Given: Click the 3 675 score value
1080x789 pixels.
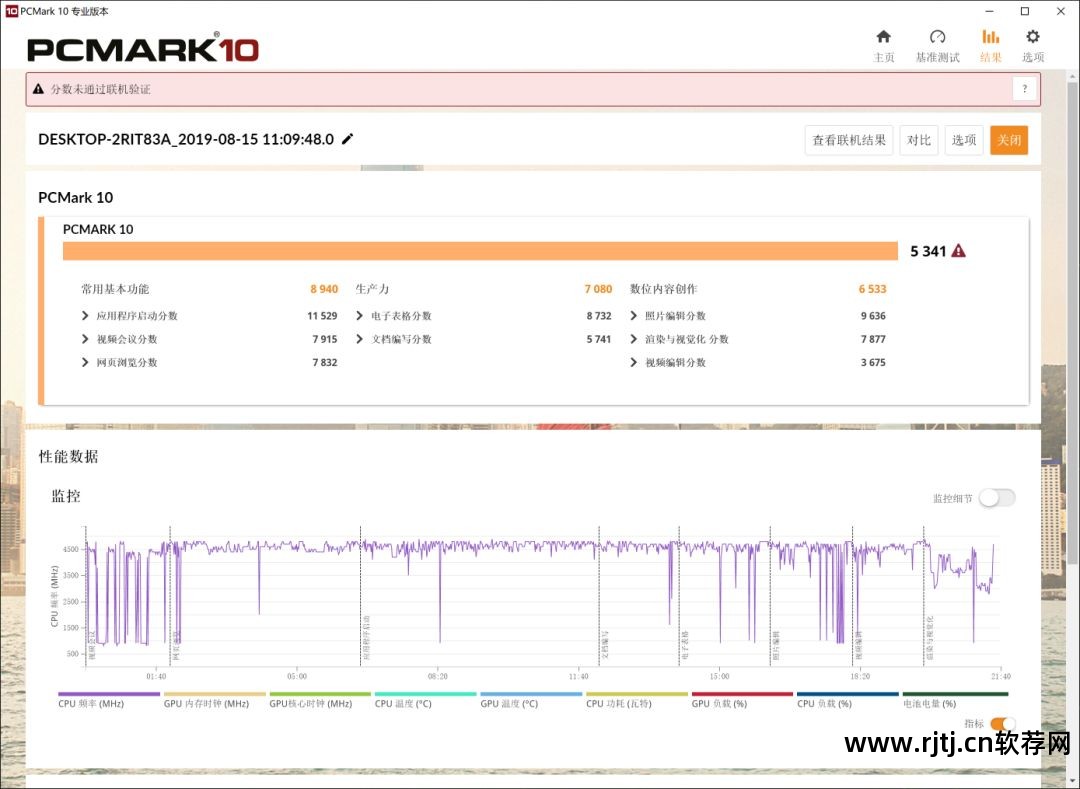Looking at the screenshot, I should [x=873, y=363].
